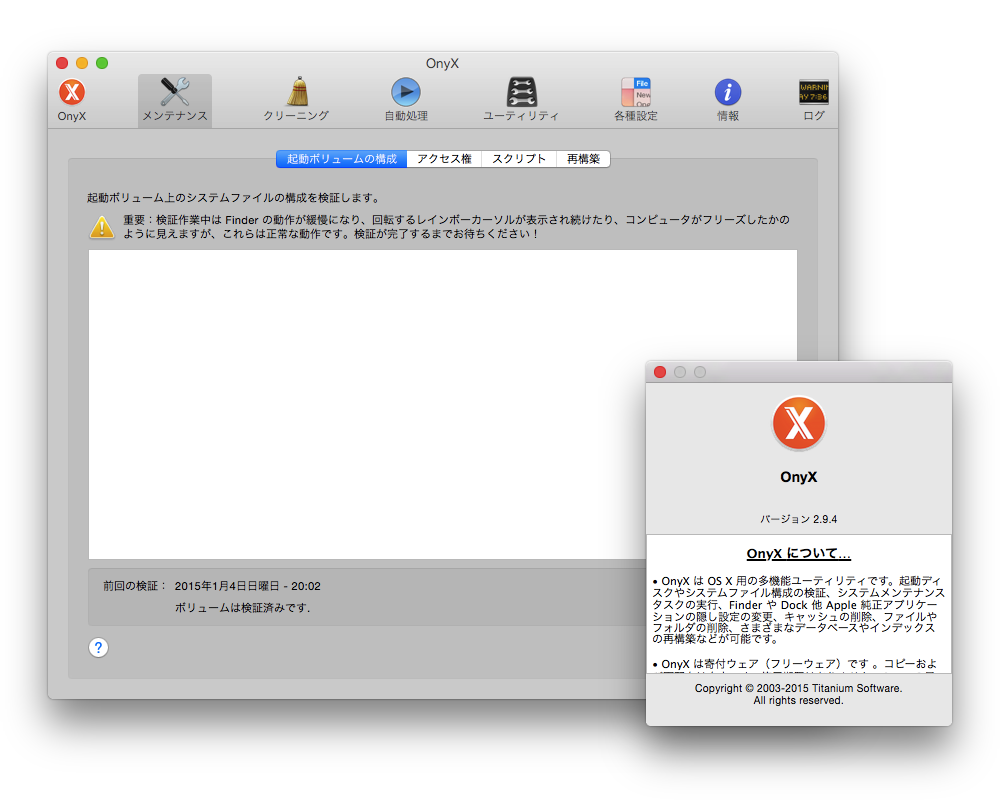
Task: Switch to the 再構築 tab
Action: pyautogui.click(x=584, y=159)
